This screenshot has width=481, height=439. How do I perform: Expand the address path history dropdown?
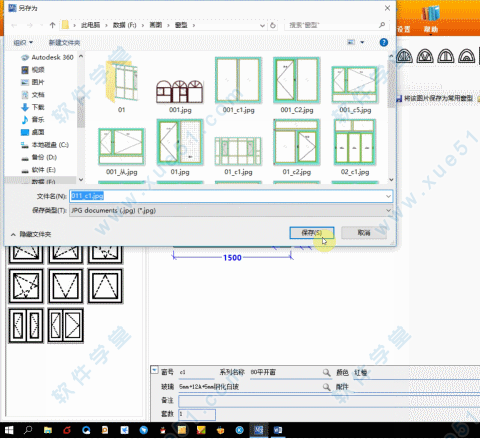pyautogui.click(x=262, y=26)
